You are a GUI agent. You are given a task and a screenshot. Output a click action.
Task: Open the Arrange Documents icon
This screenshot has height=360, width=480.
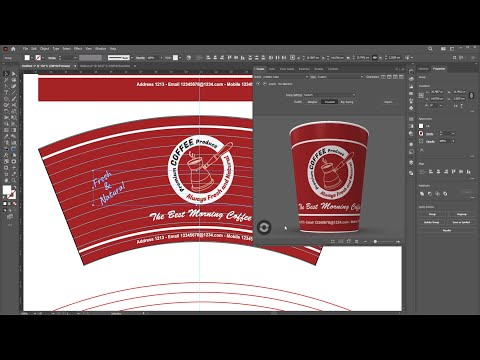(443, 49)
